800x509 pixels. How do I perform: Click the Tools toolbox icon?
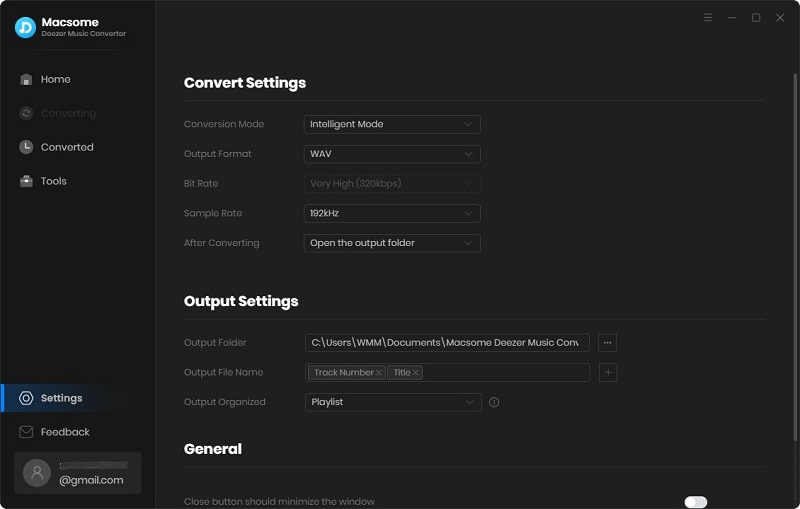[26, 181]
